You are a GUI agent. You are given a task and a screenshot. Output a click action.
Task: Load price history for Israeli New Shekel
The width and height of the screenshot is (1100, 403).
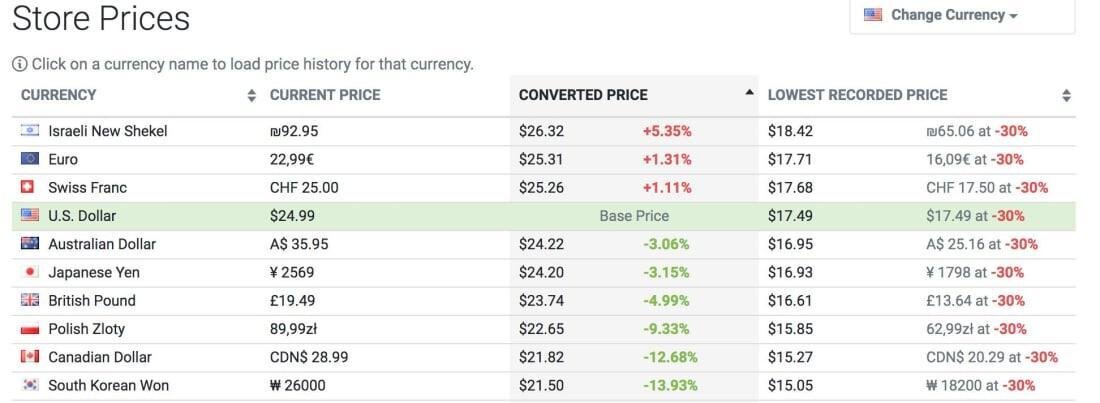pos(108,131)
